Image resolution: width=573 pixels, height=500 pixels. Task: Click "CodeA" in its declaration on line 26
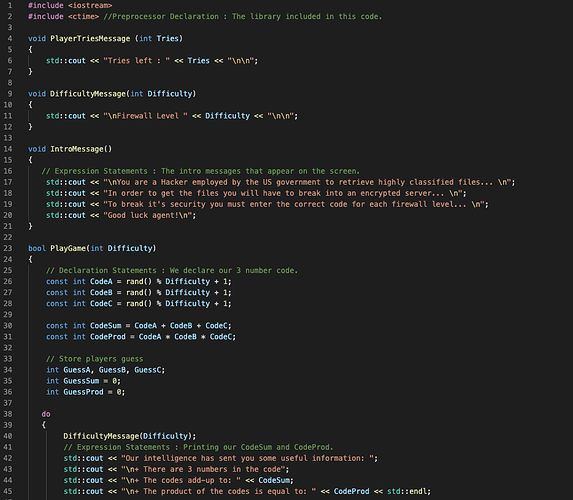101,281
